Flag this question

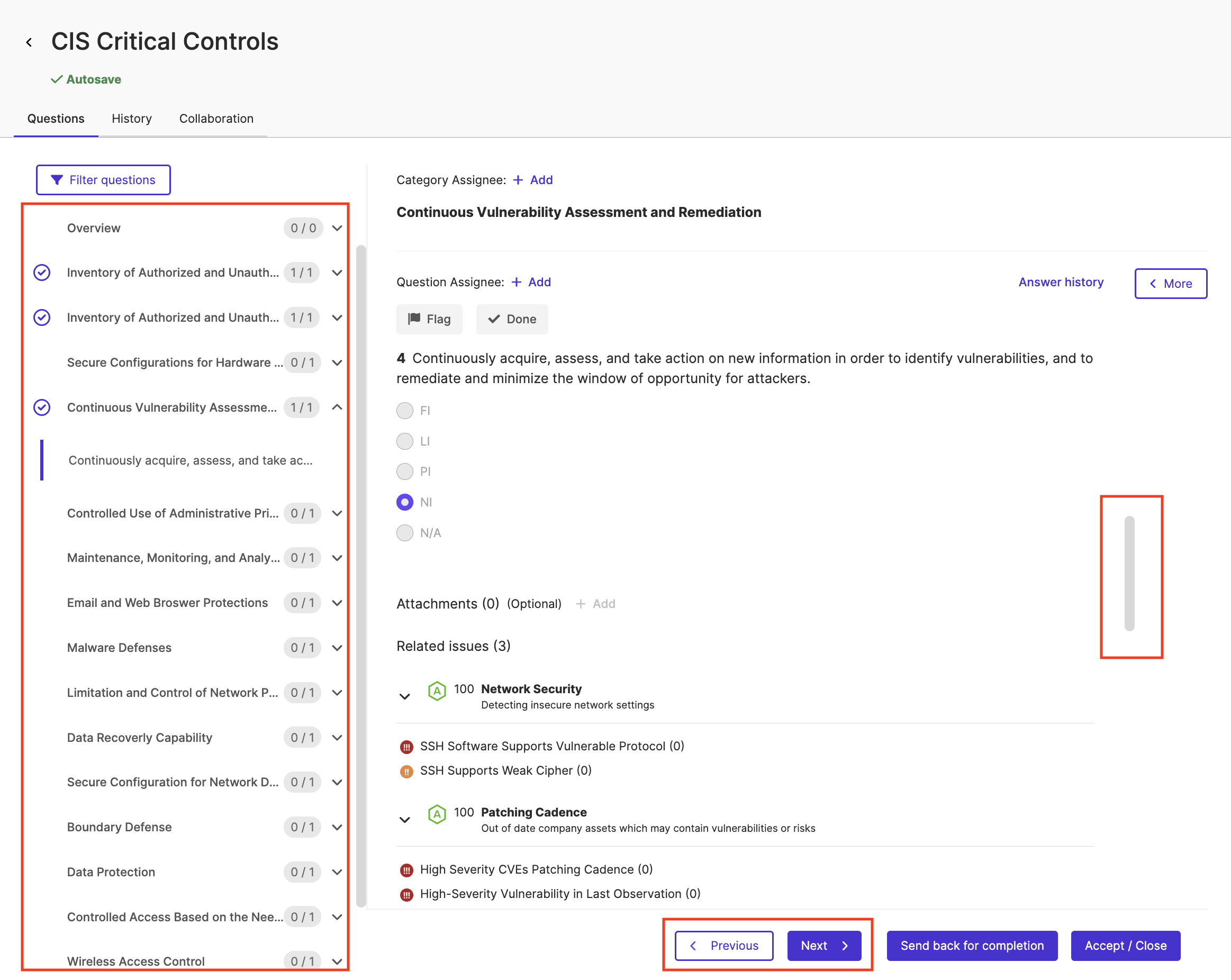429,319
